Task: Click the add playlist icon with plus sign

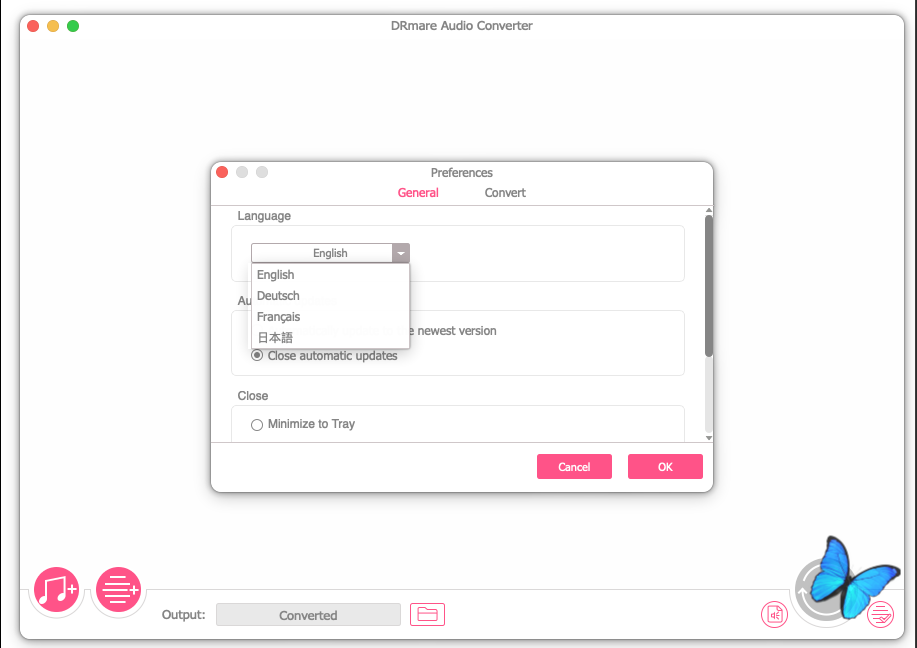Action: pos(118,590)
